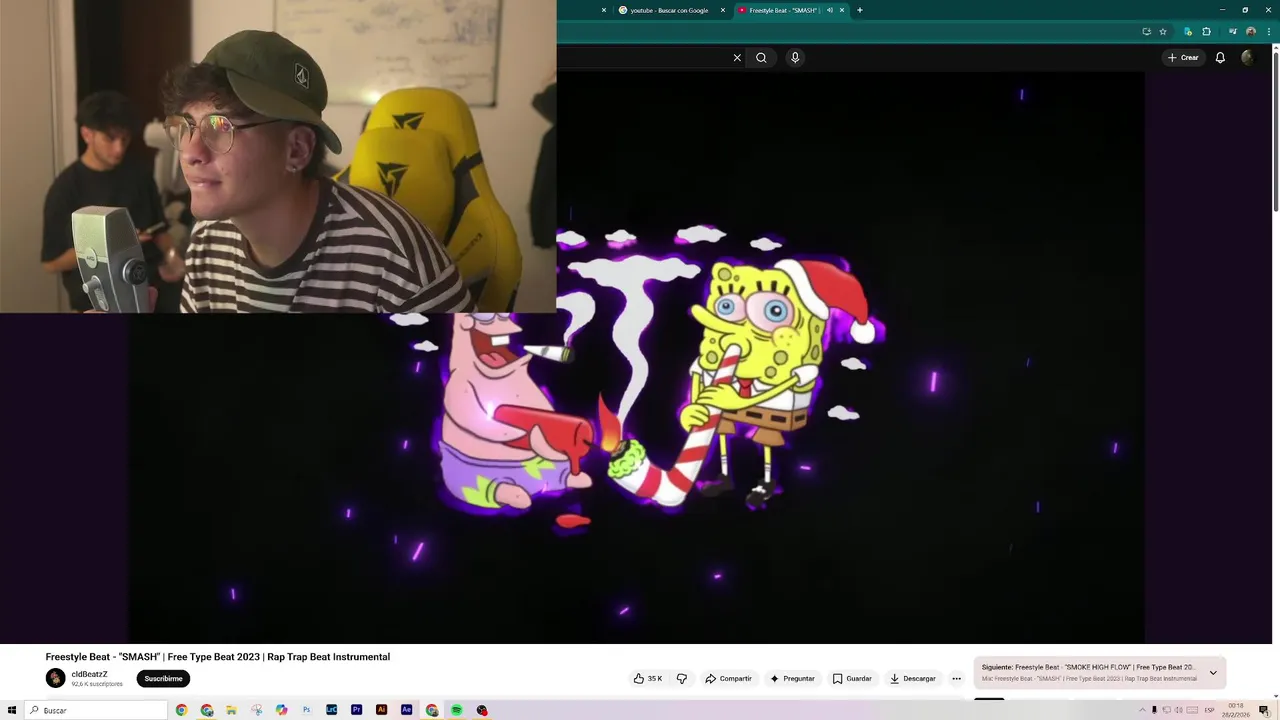Image resolution: width=1280 pixels, height=720 pixels.
Task: Download video via the Descargar button
Action: click(912, 678)
